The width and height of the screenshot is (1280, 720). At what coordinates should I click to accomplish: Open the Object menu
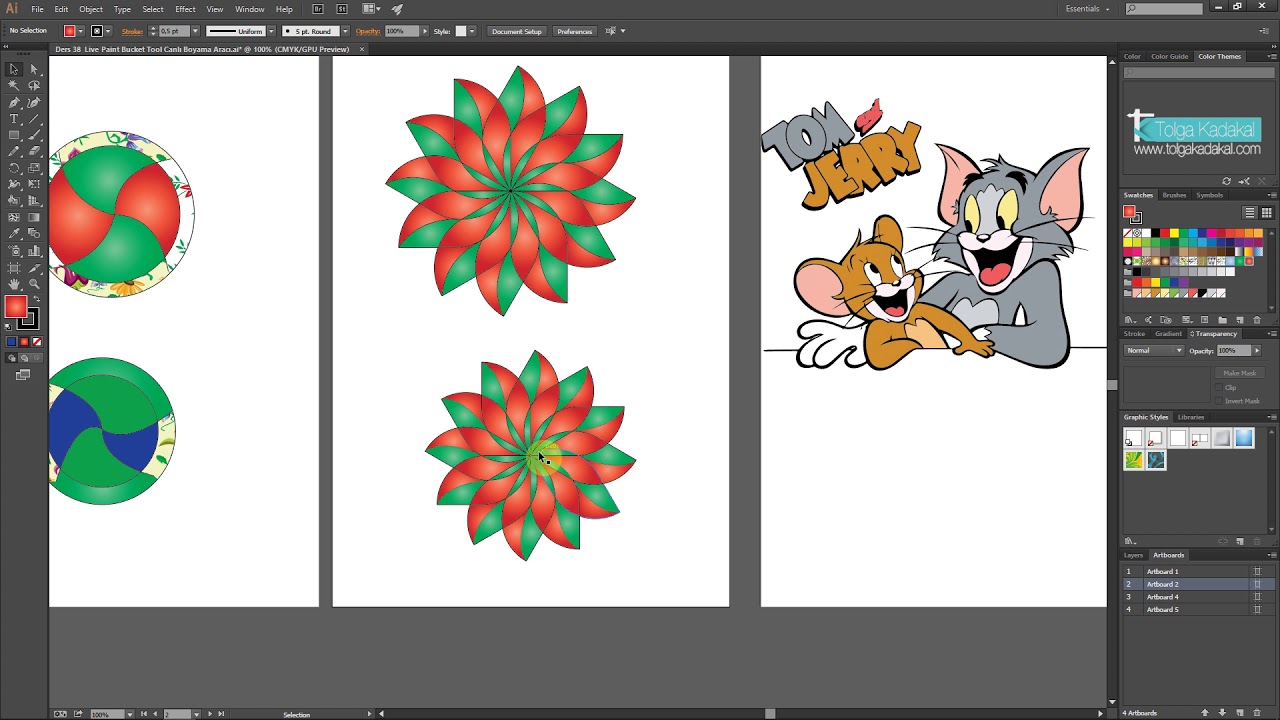click(91, 9)
